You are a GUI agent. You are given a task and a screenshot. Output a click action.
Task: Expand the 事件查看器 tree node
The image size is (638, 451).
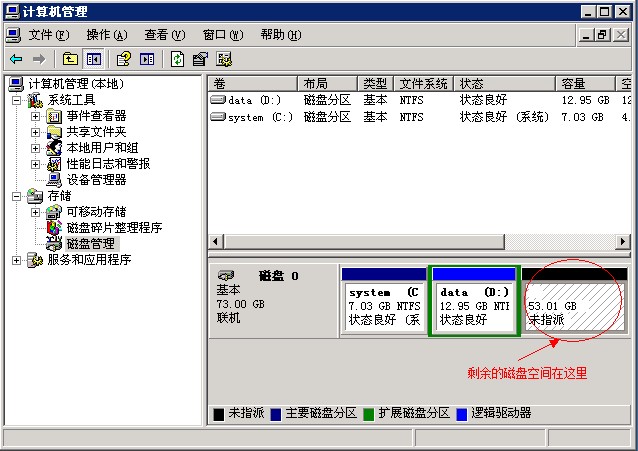point(36,116)
